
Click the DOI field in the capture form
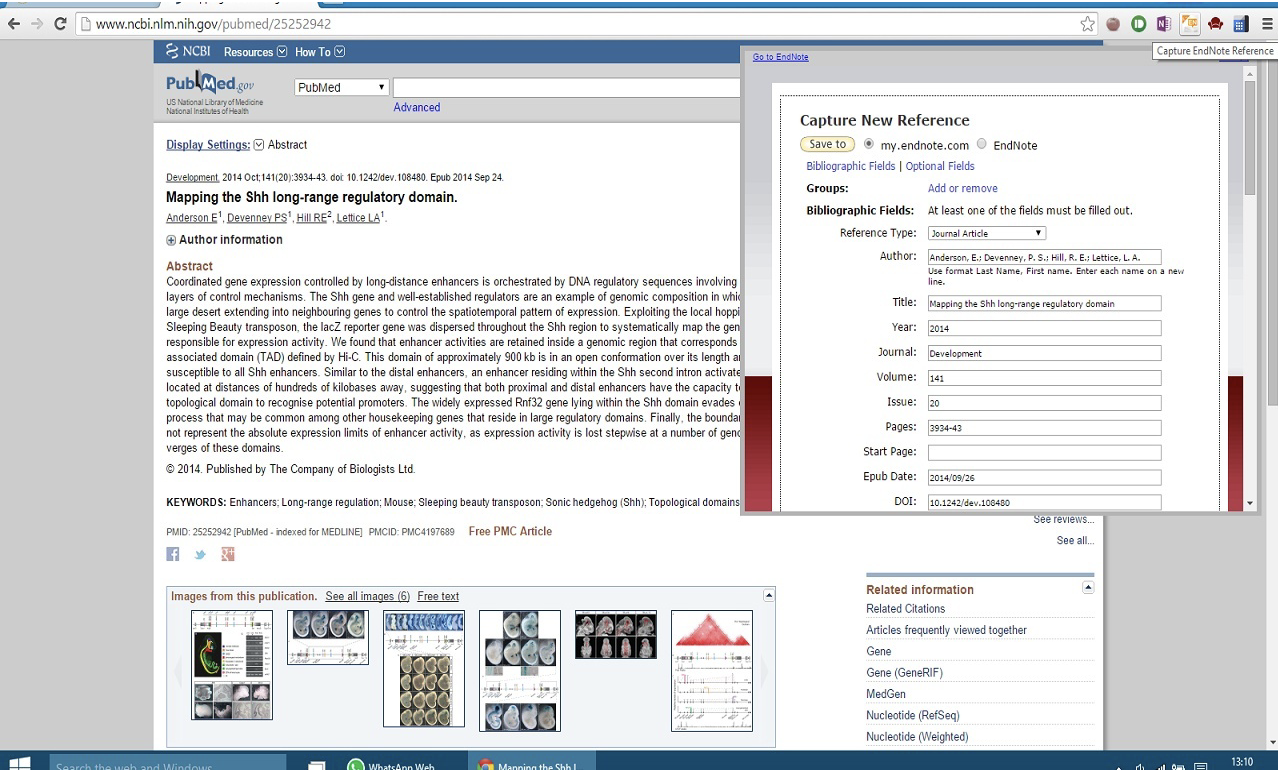[x=1044, y=502]
